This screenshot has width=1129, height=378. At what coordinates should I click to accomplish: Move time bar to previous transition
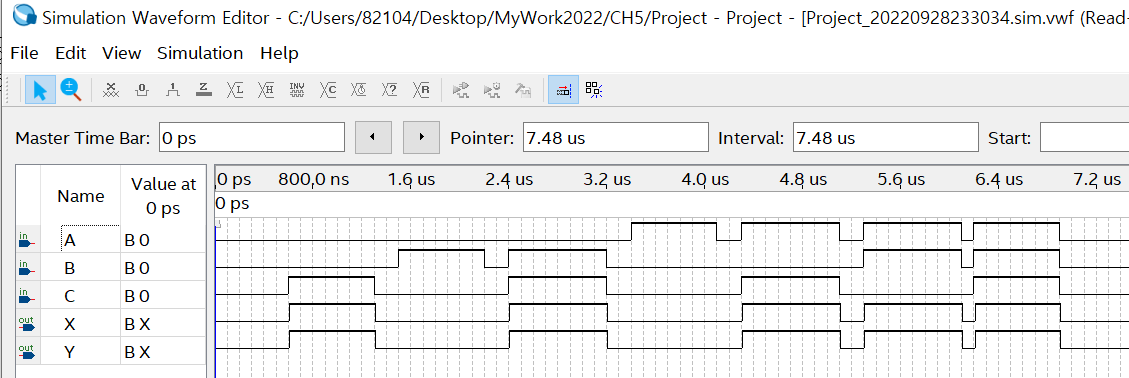373,138
